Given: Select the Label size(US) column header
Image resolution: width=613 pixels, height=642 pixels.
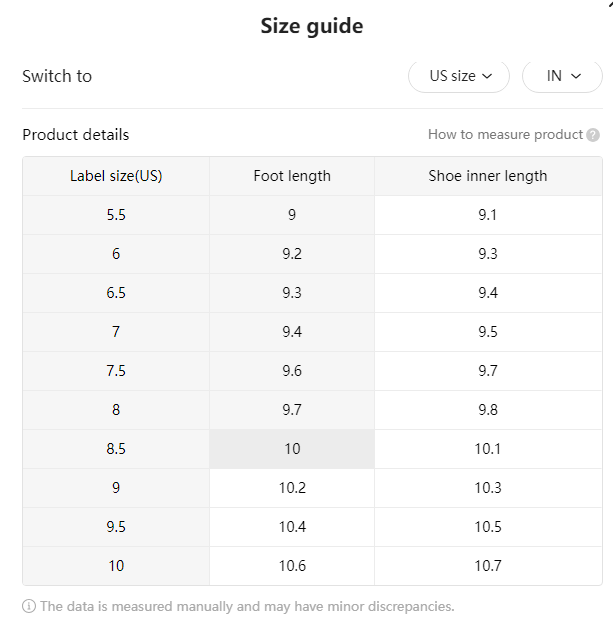Looking at the screenshot, I should (116, 176).
